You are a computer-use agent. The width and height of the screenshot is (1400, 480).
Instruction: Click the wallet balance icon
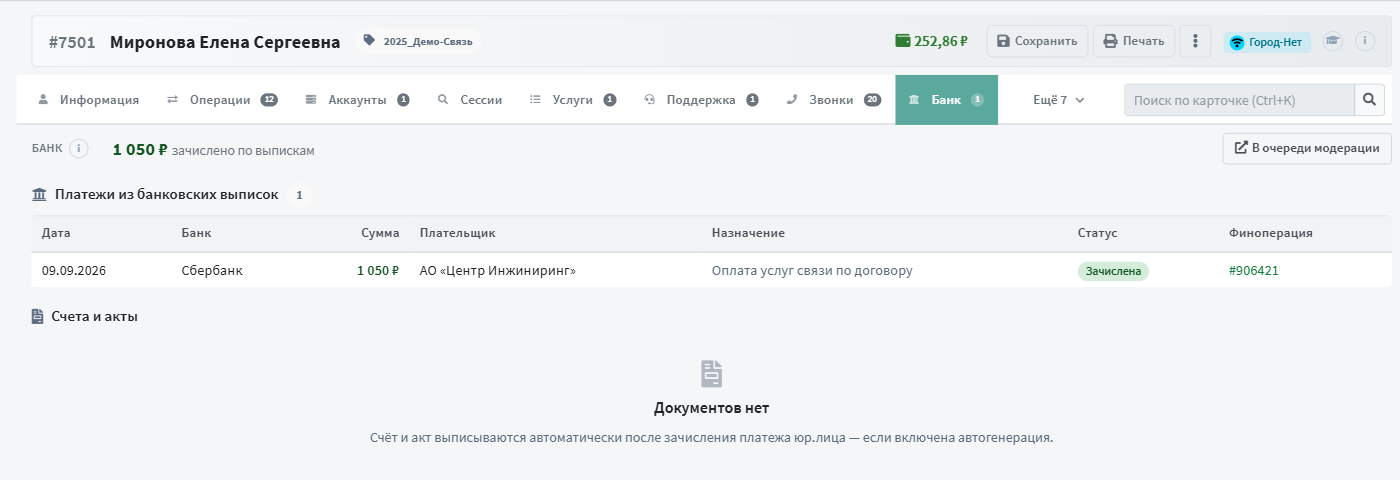pyautogui.click(x=902, y=41)
